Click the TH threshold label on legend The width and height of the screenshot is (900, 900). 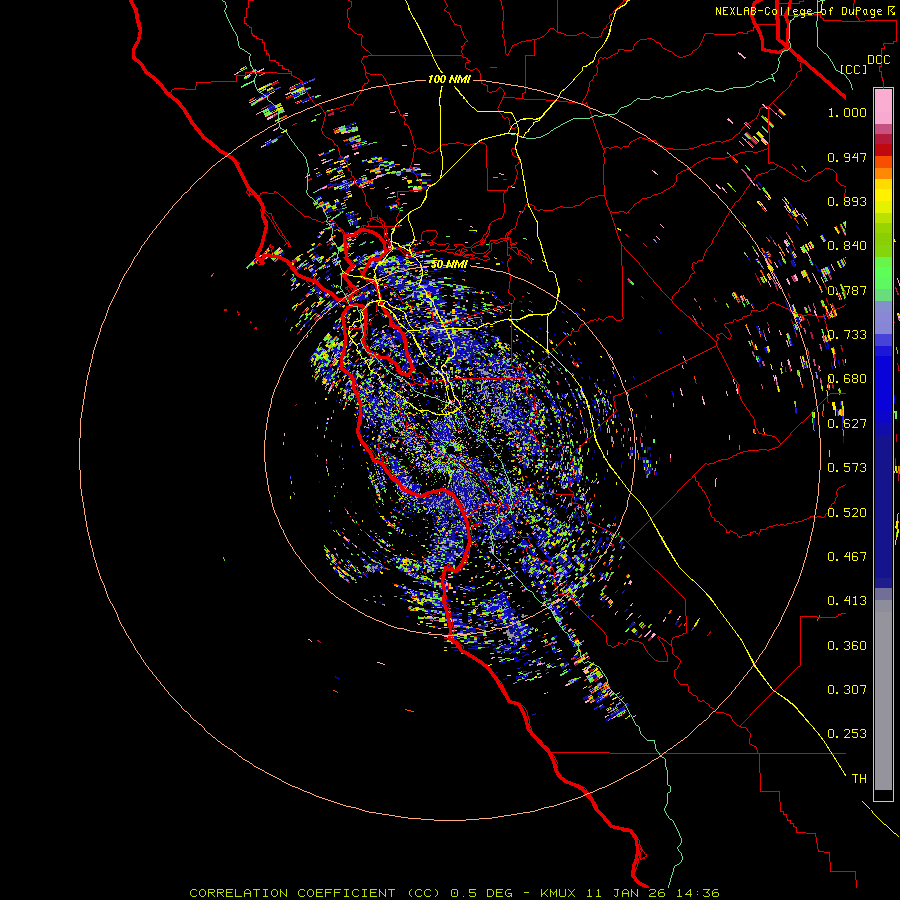859,779
